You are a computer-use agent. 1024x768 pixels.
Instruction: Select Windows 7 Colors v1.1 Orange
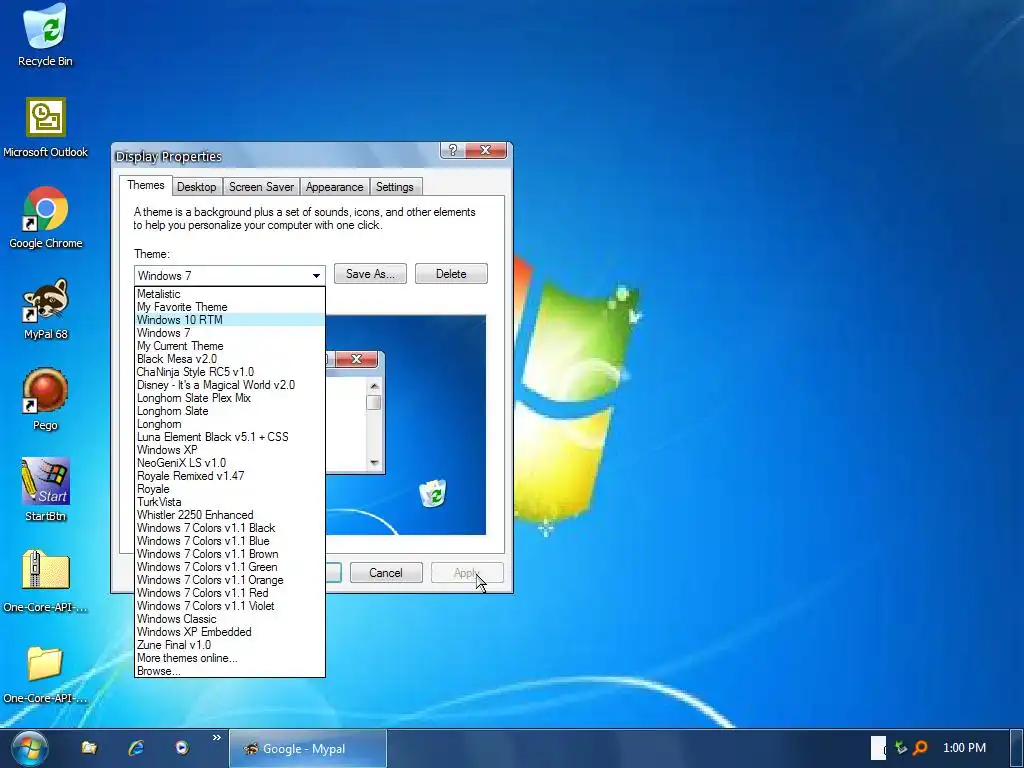[230, 580]
